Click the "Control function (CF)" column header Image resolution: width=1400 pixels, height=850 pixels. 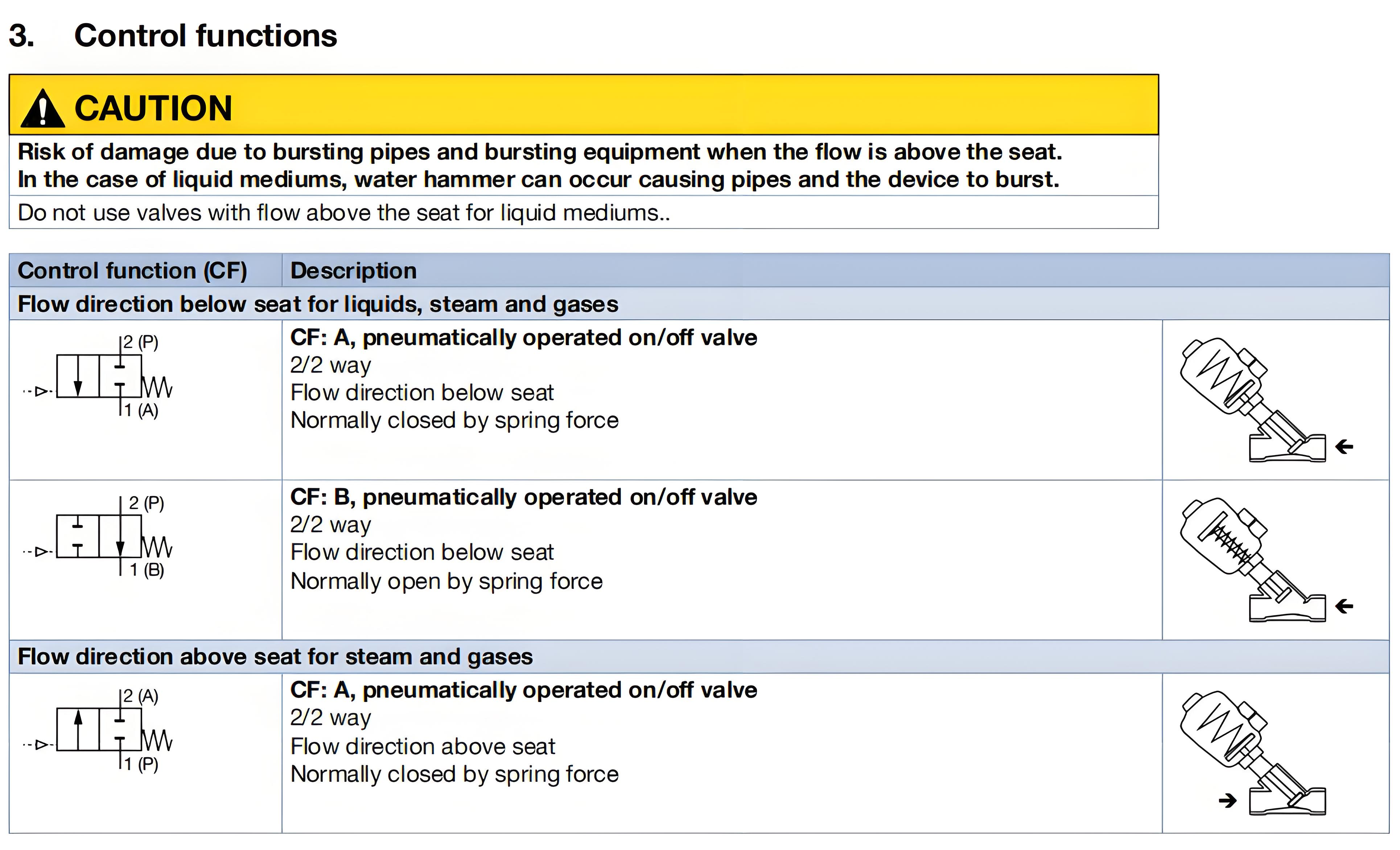(x=132, y=271)
